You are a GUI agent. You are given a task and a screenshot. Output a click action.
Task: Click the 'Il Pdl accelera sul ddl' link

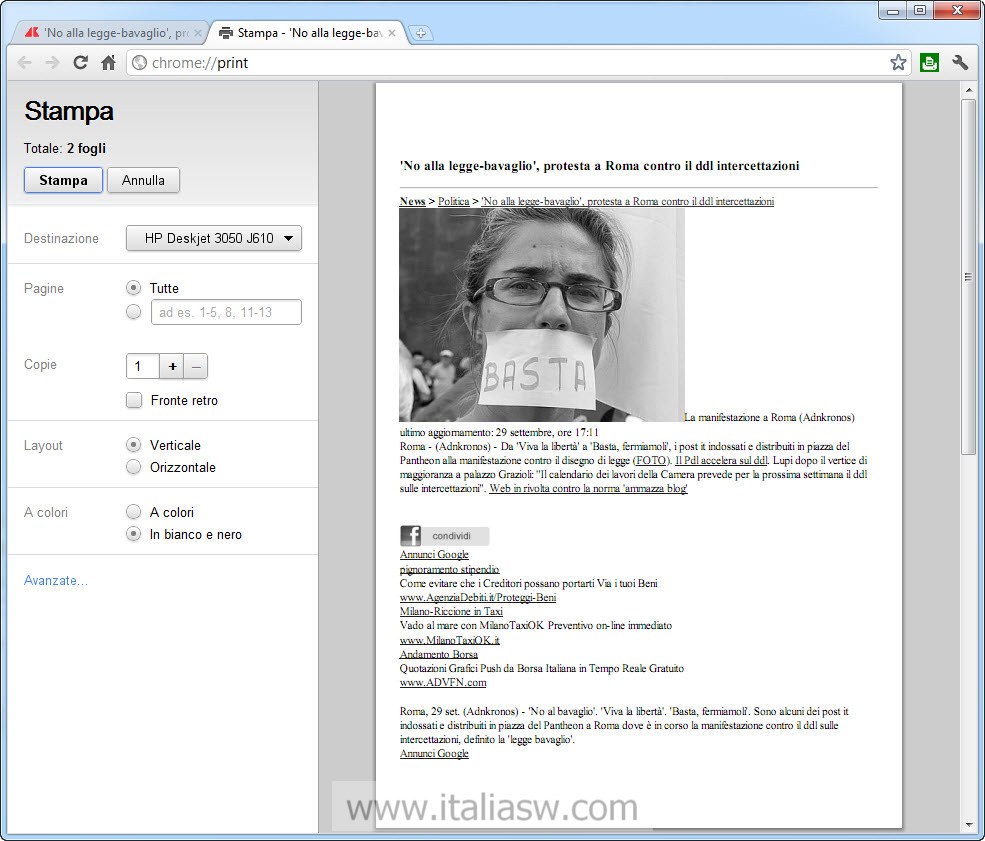click(721, 460)
